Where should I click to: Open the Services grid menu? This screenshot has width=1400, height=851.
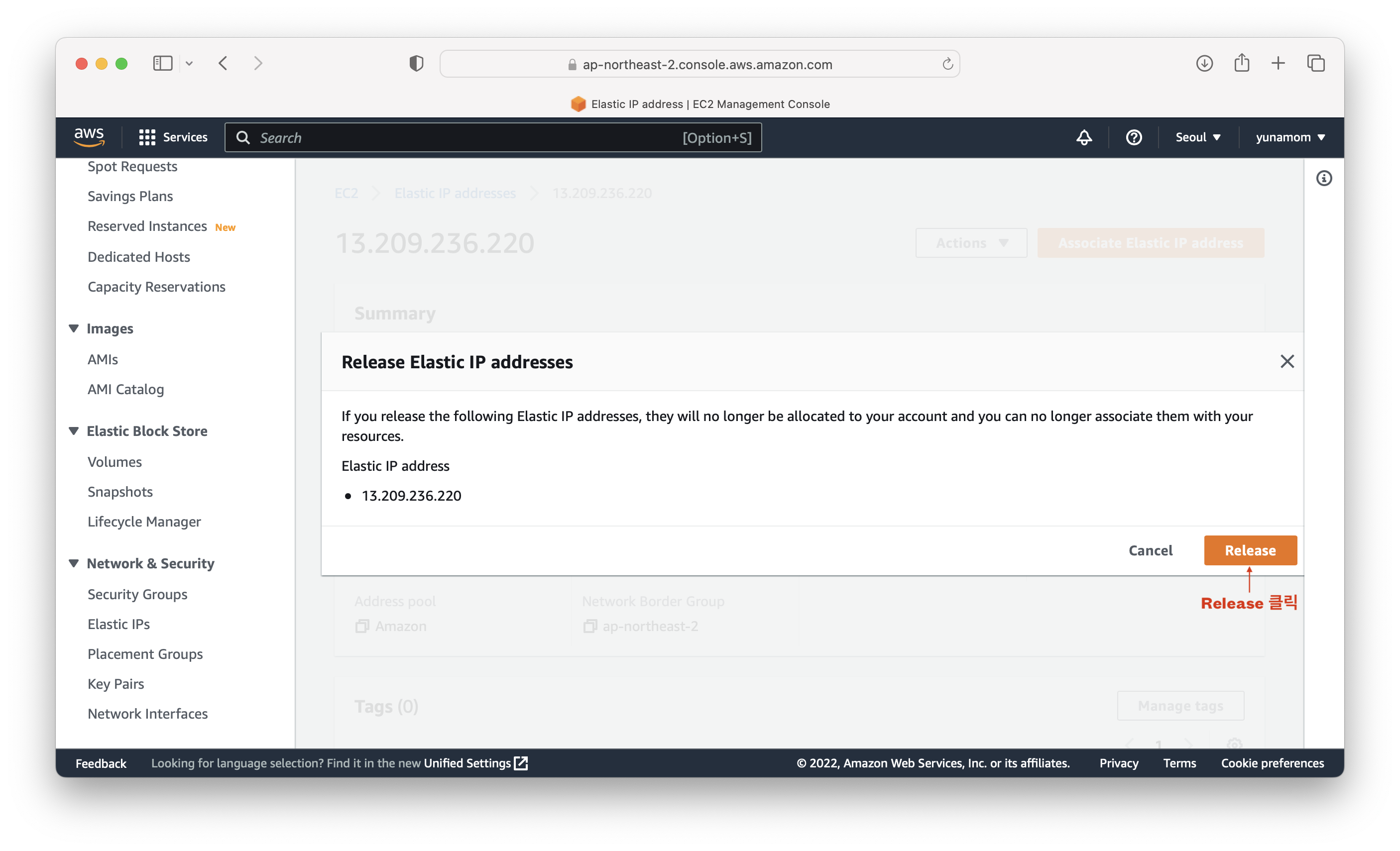coord(173,137)
